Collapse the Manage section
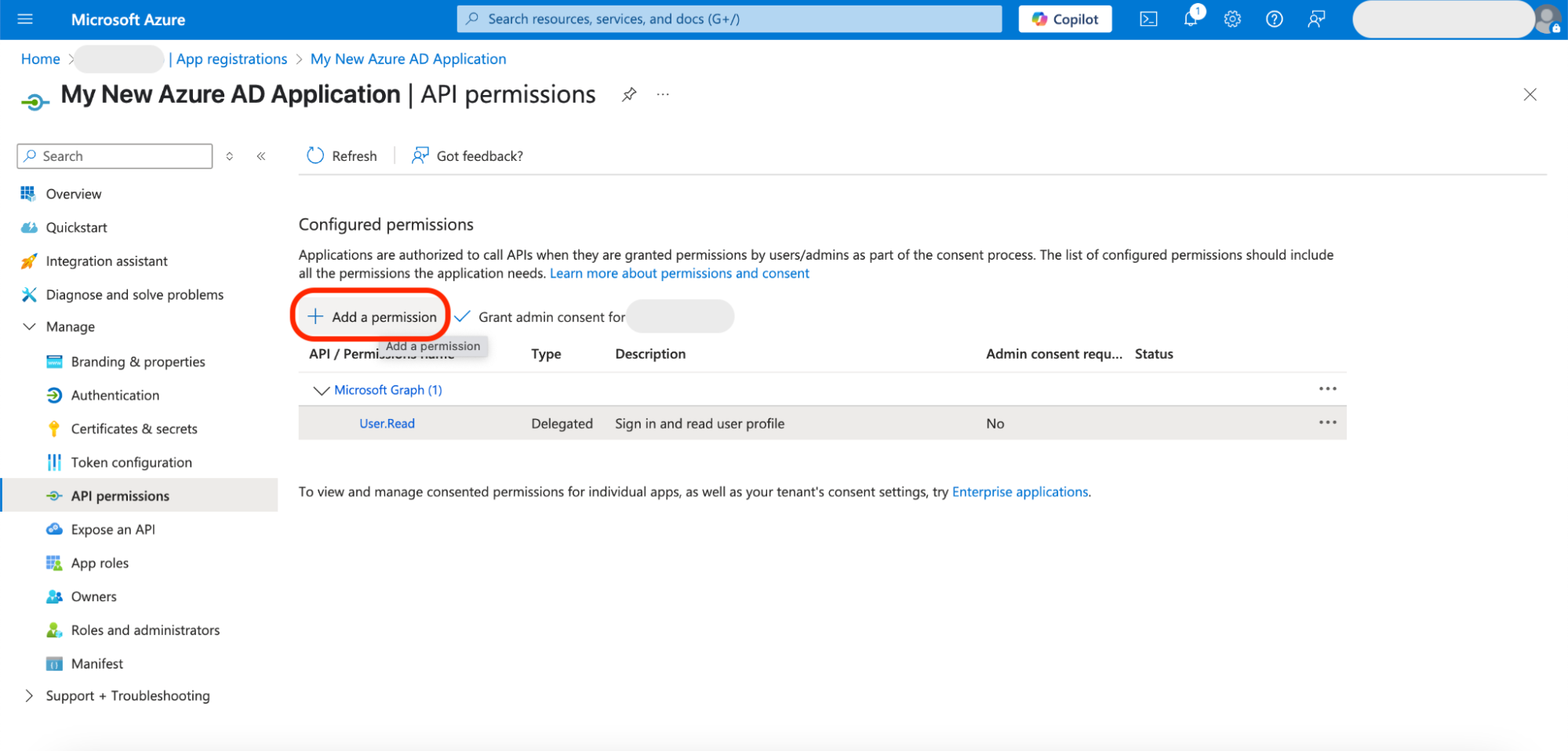Image resolution: width=1568 pixels, height=751 pixels. (30, 326)
